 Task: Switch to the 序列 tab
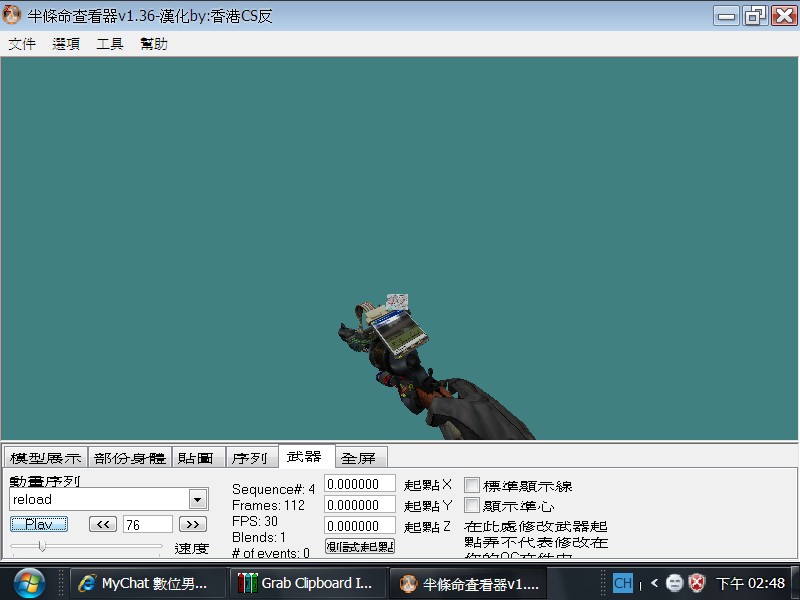(x=252, y=458)
